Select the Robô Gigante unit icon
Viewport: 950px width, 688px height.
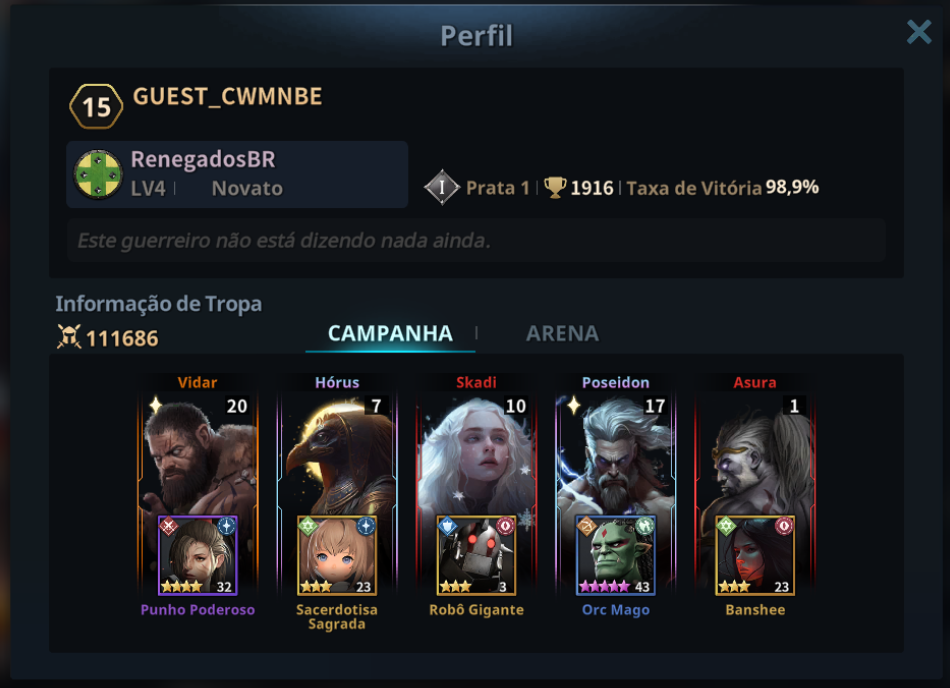pyautogui.click(x=476, y=555)
